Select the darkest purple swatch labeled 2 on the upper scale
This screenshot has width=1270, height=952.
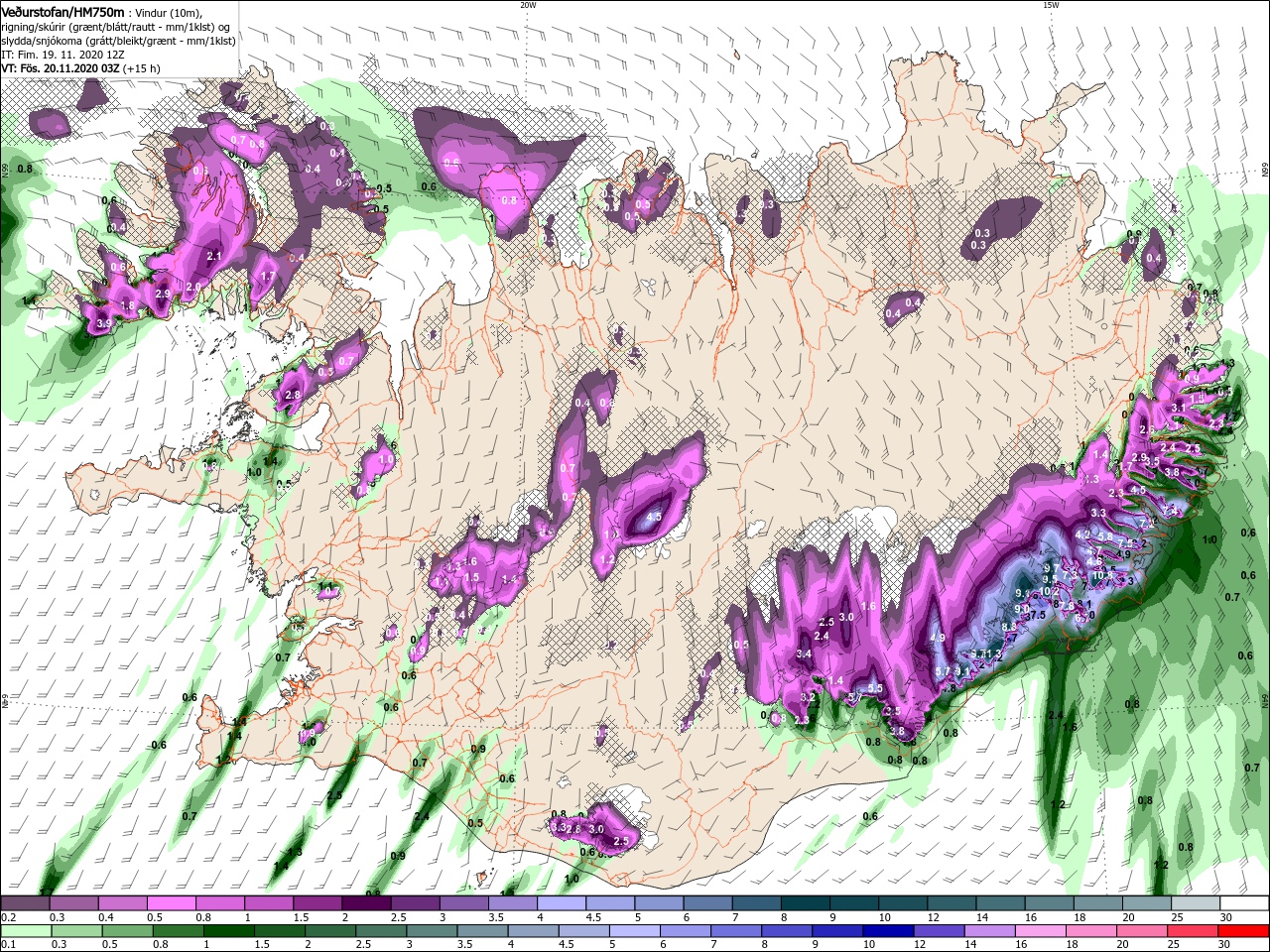365,903
